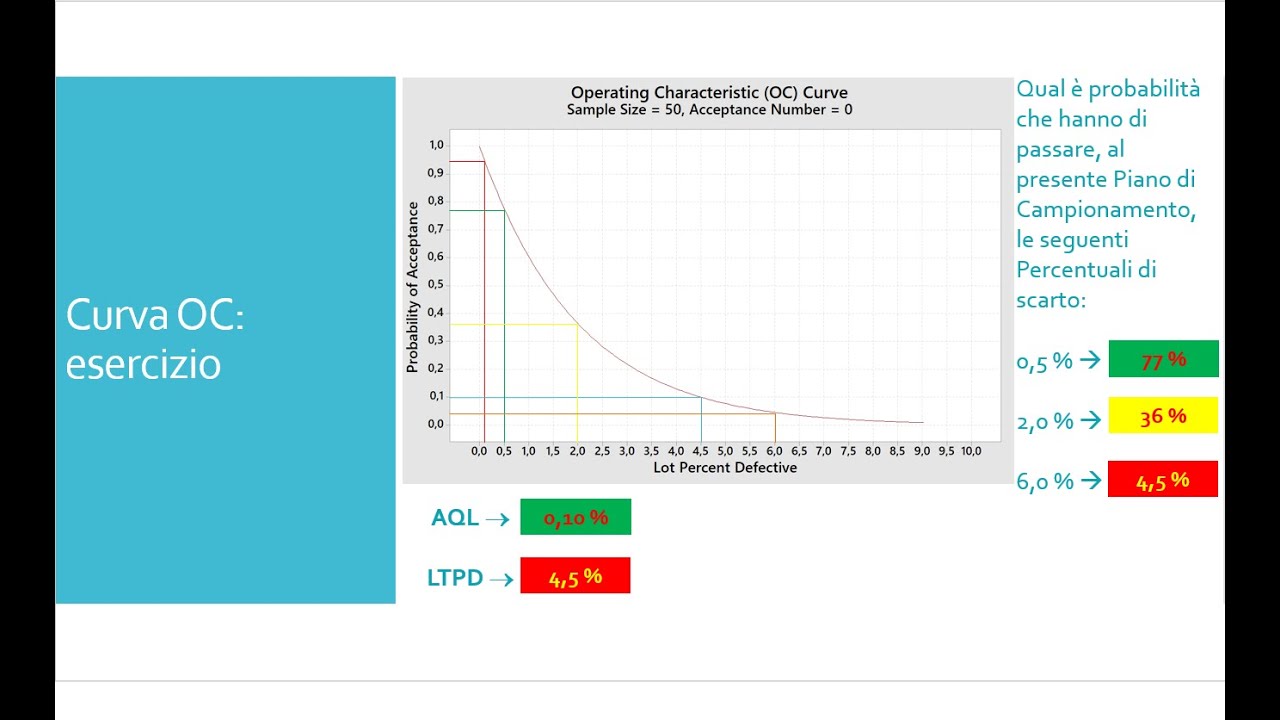Click the x-axis tick label 10,0
This screenshot has width=1280, height=720.
tap(971, 451)
